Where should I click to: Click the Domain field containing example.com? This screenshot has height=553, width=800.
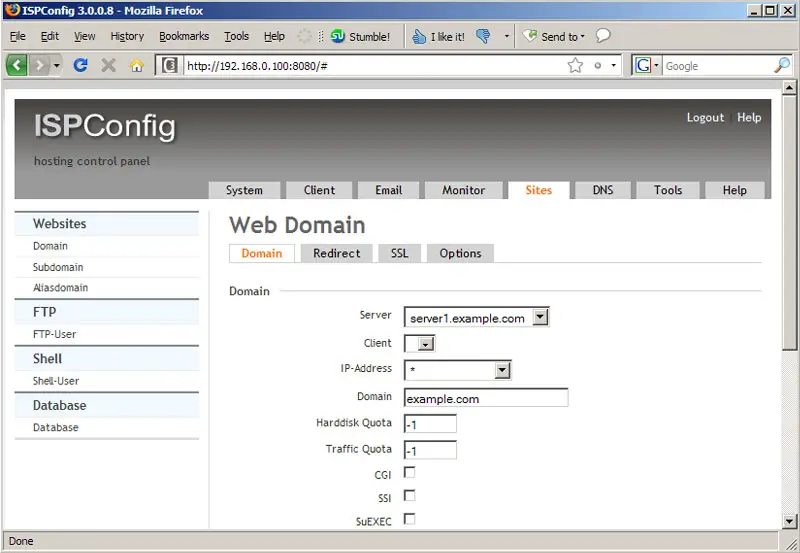(x=486, y=398)
